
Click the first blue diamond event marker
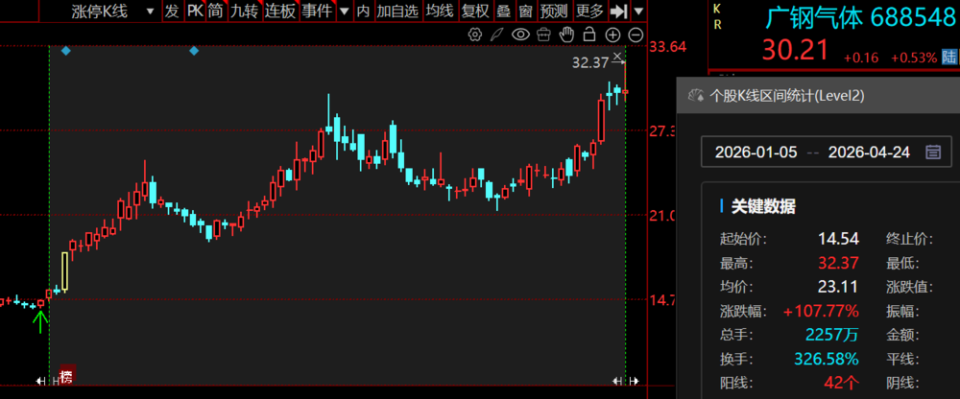(x=66, y=51)
